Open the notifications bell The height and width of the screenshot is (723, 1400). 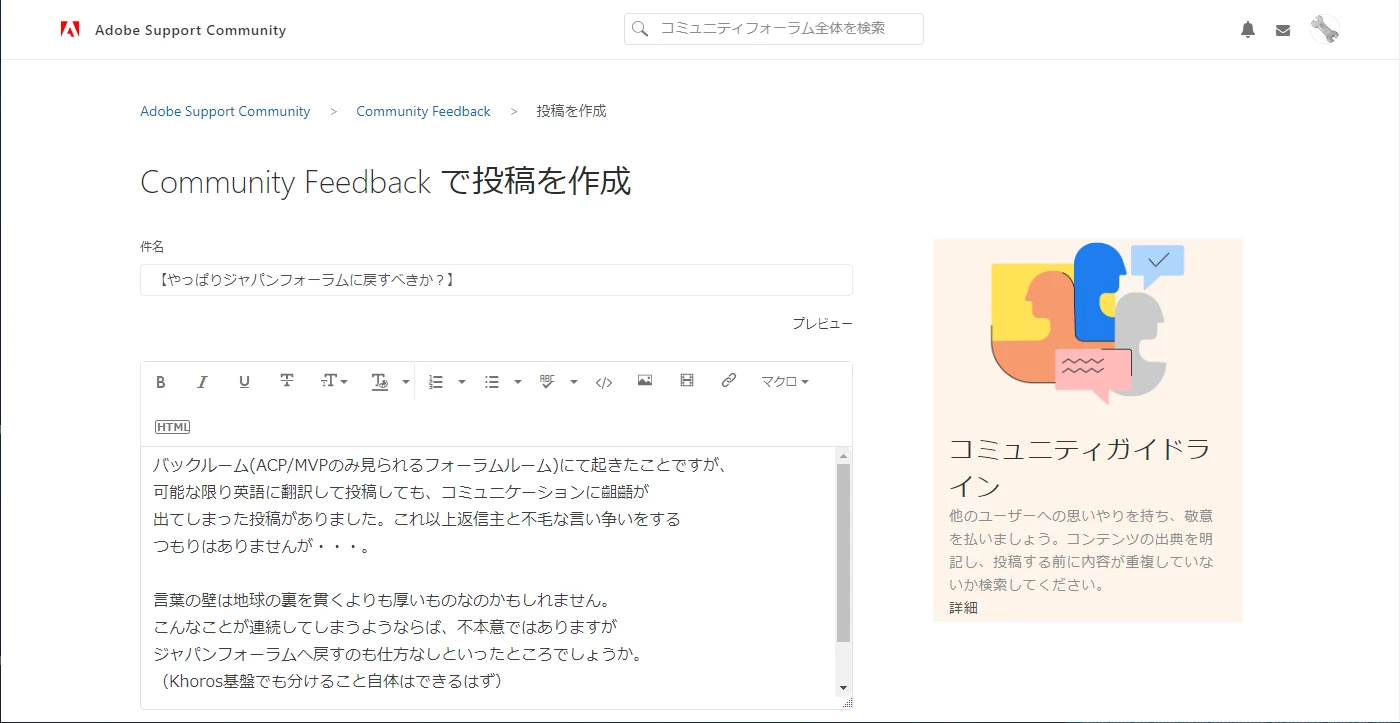1248,30
